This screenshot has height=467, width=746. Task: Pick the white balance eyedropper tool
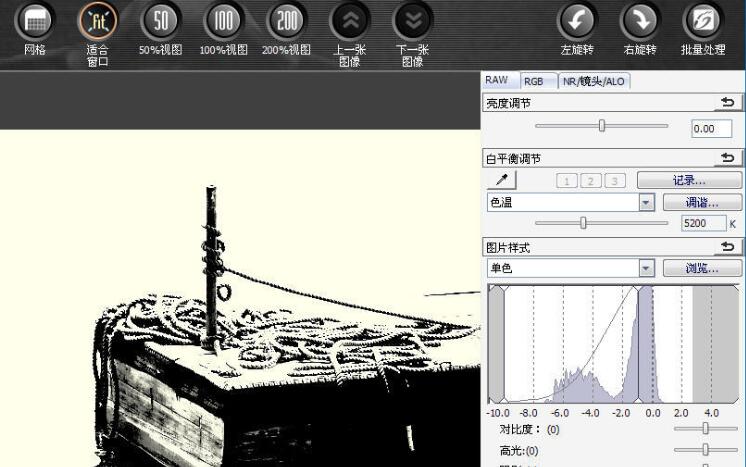pyautogui.click(x=502, y=180)
